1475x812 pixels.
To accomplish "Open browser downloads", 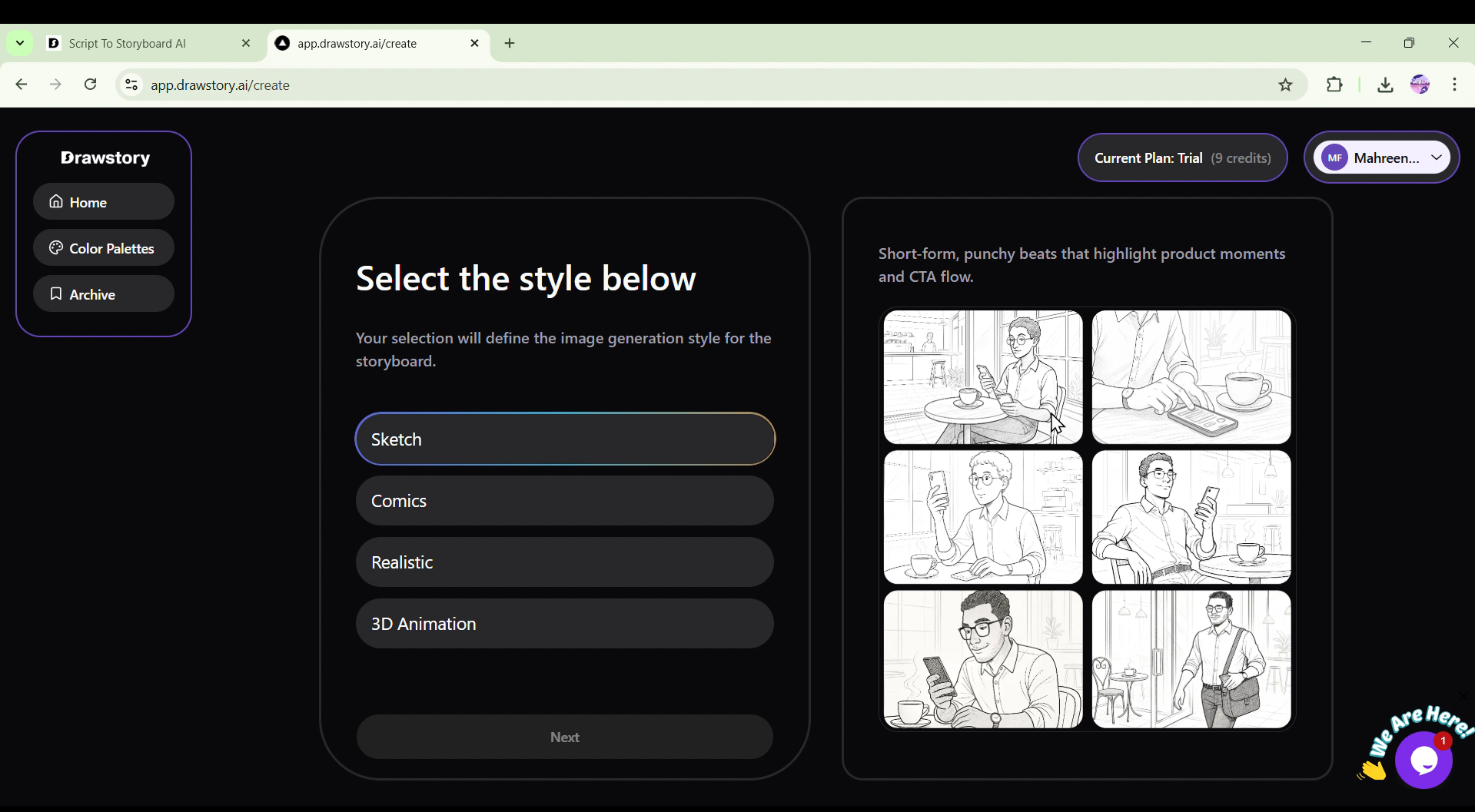I will tap(1385, 85).
